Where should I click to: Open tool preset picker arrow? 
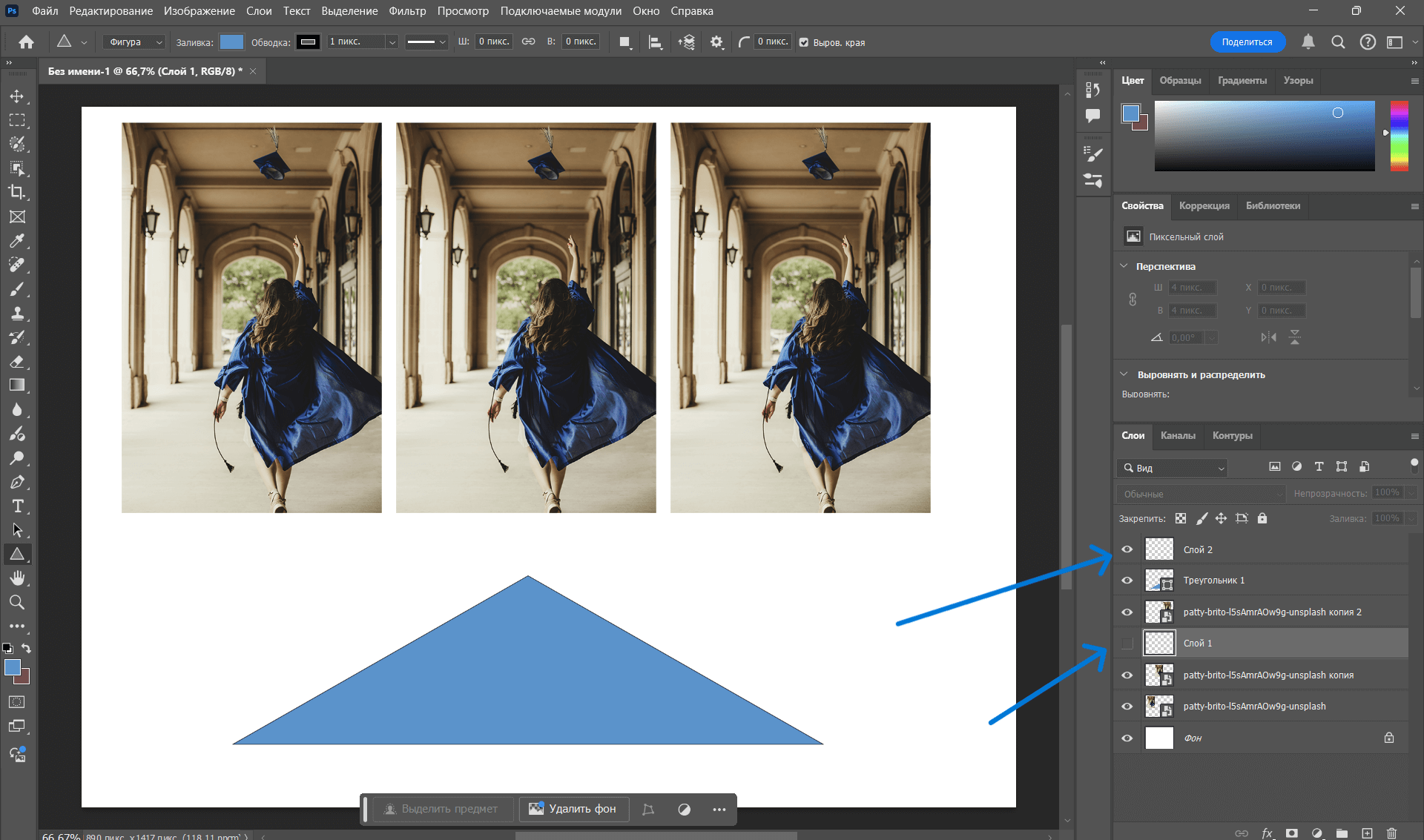[84, 42]
